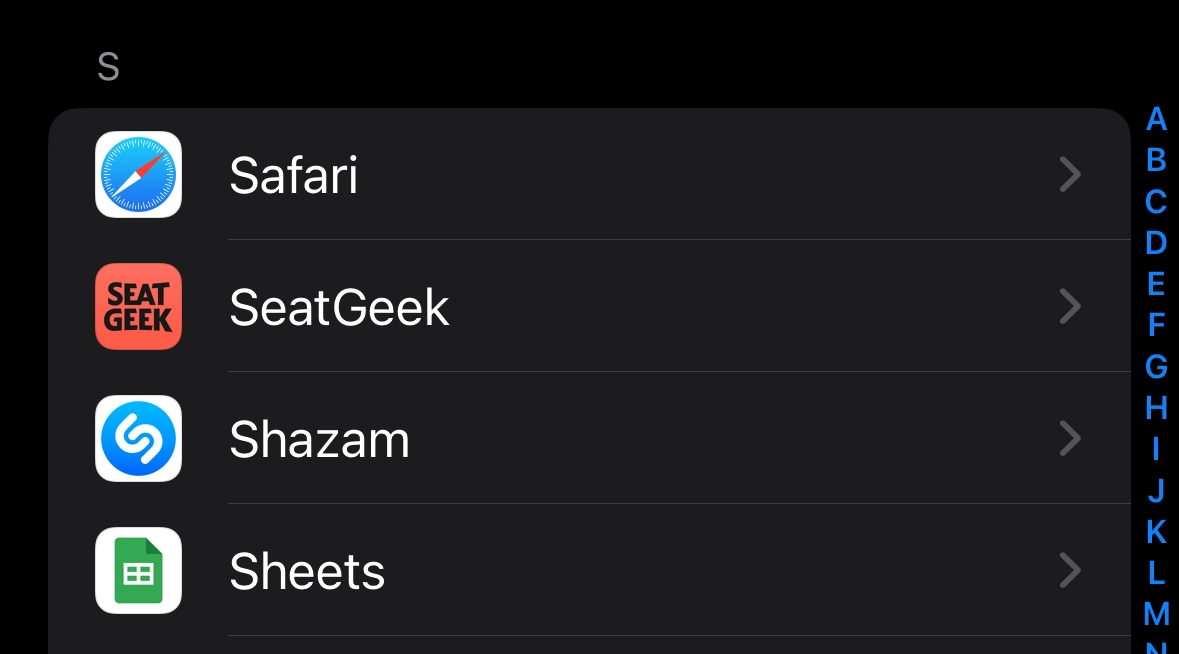Image resolution: width=1179 pixels, height=654 pixels.
Task: Jump to letter A in index
Action: click(x=1156, y=119)
